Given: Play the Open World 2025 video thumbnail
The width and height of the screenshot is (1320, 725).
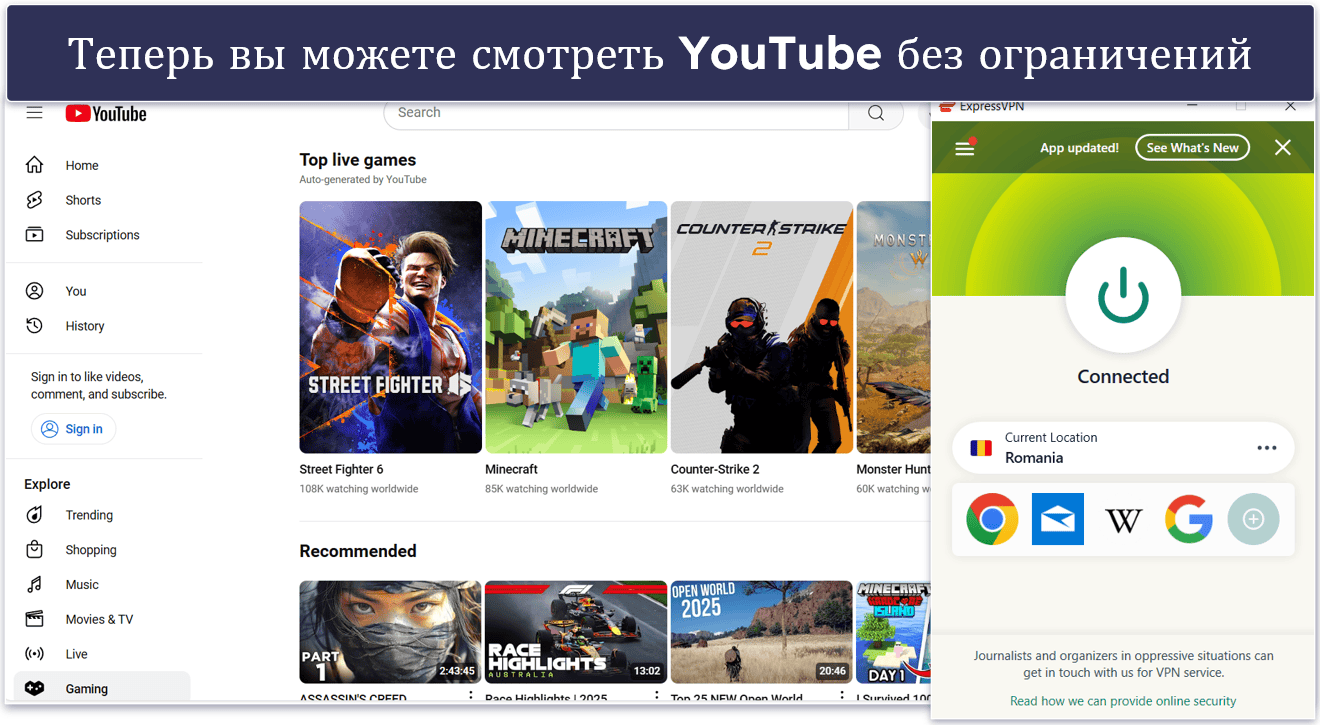Looking at the screenshot, I should click(x=762, y=632).
